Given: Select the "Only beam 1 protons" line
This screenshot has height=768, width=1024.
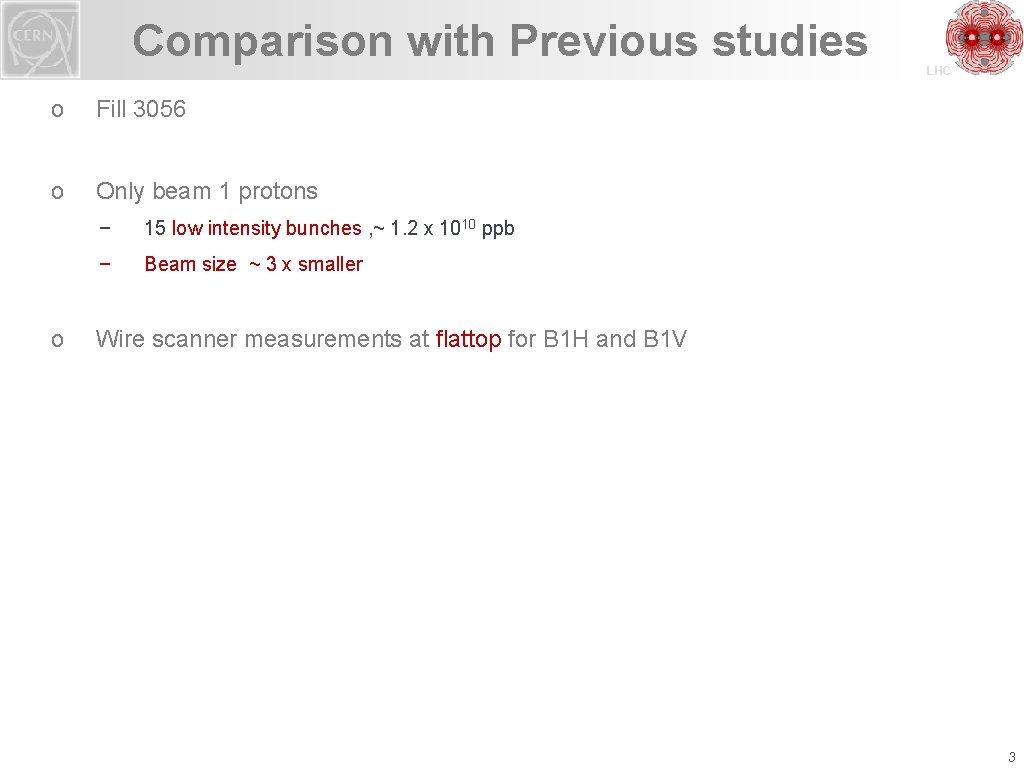Looking at the screenshot, I should pyautogui.click(x=206, y=191).
